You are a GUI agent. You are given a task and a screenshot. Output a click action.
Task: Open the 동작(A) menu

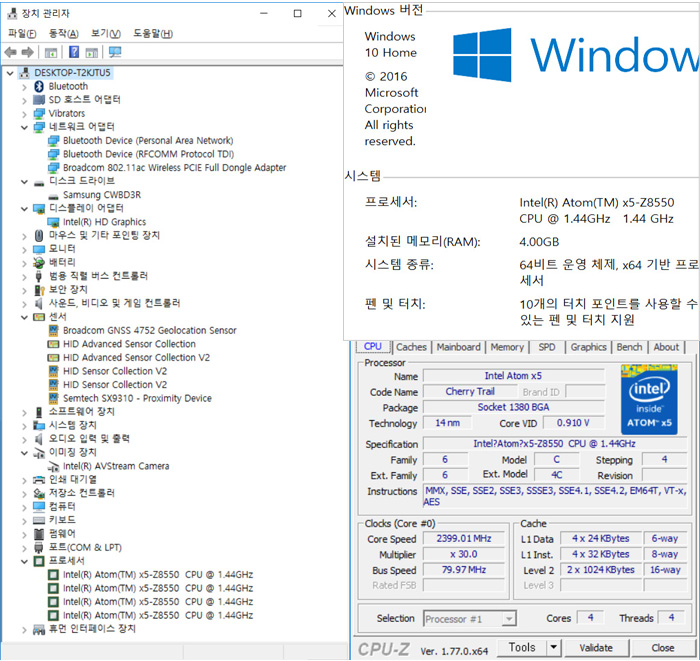64,33
